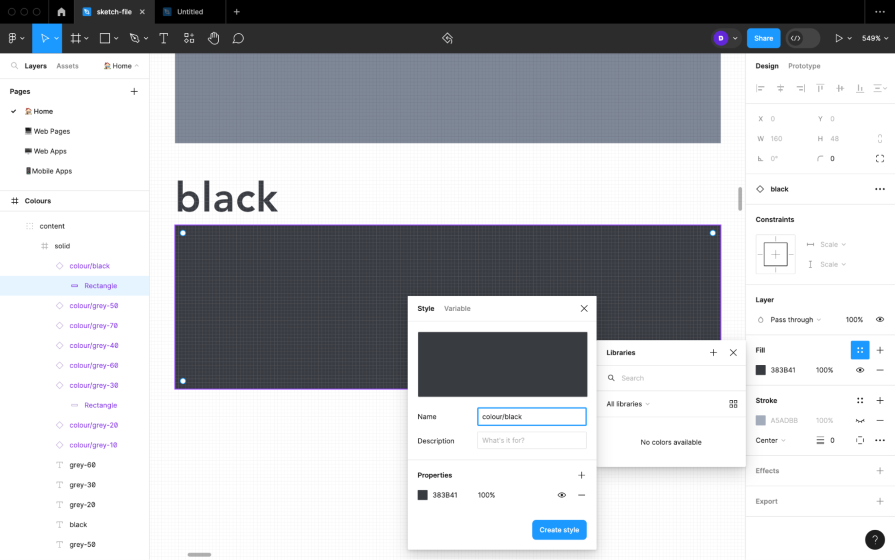
Task: Expand the All libraries dropdown
Action: [628, 404]
